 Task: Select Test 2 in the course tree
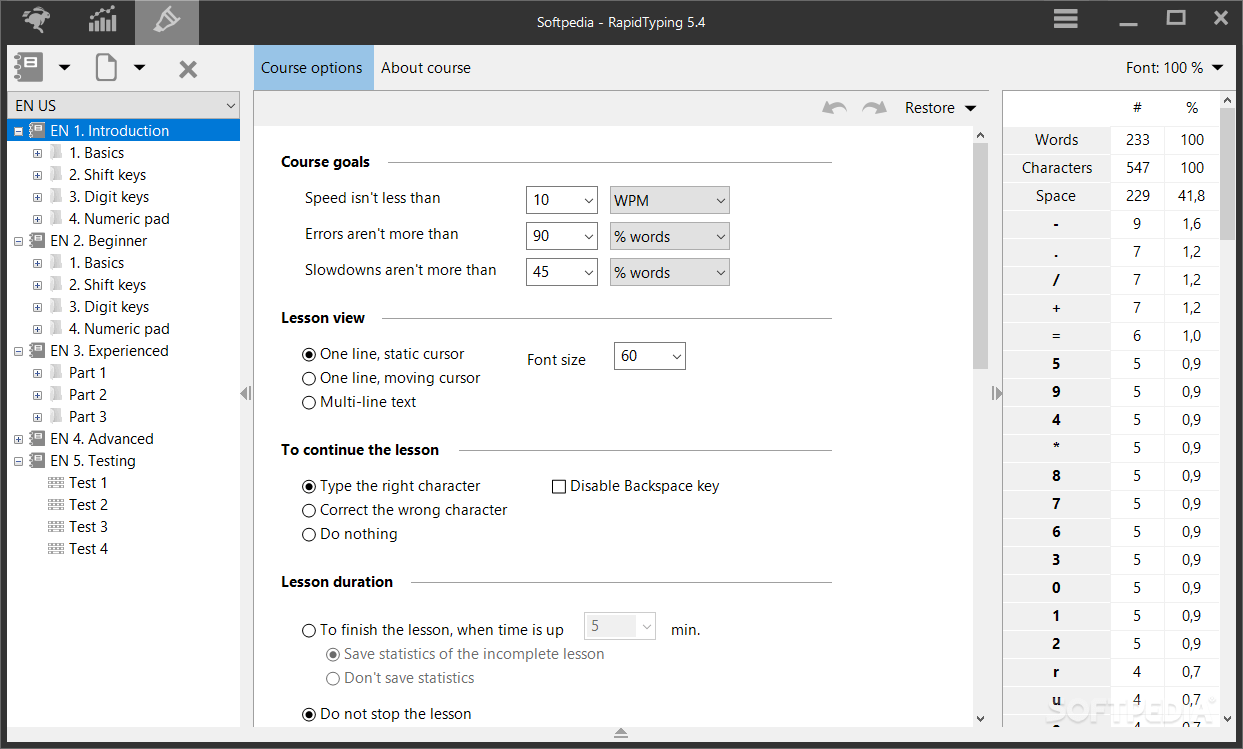click(x=88, y=505)
